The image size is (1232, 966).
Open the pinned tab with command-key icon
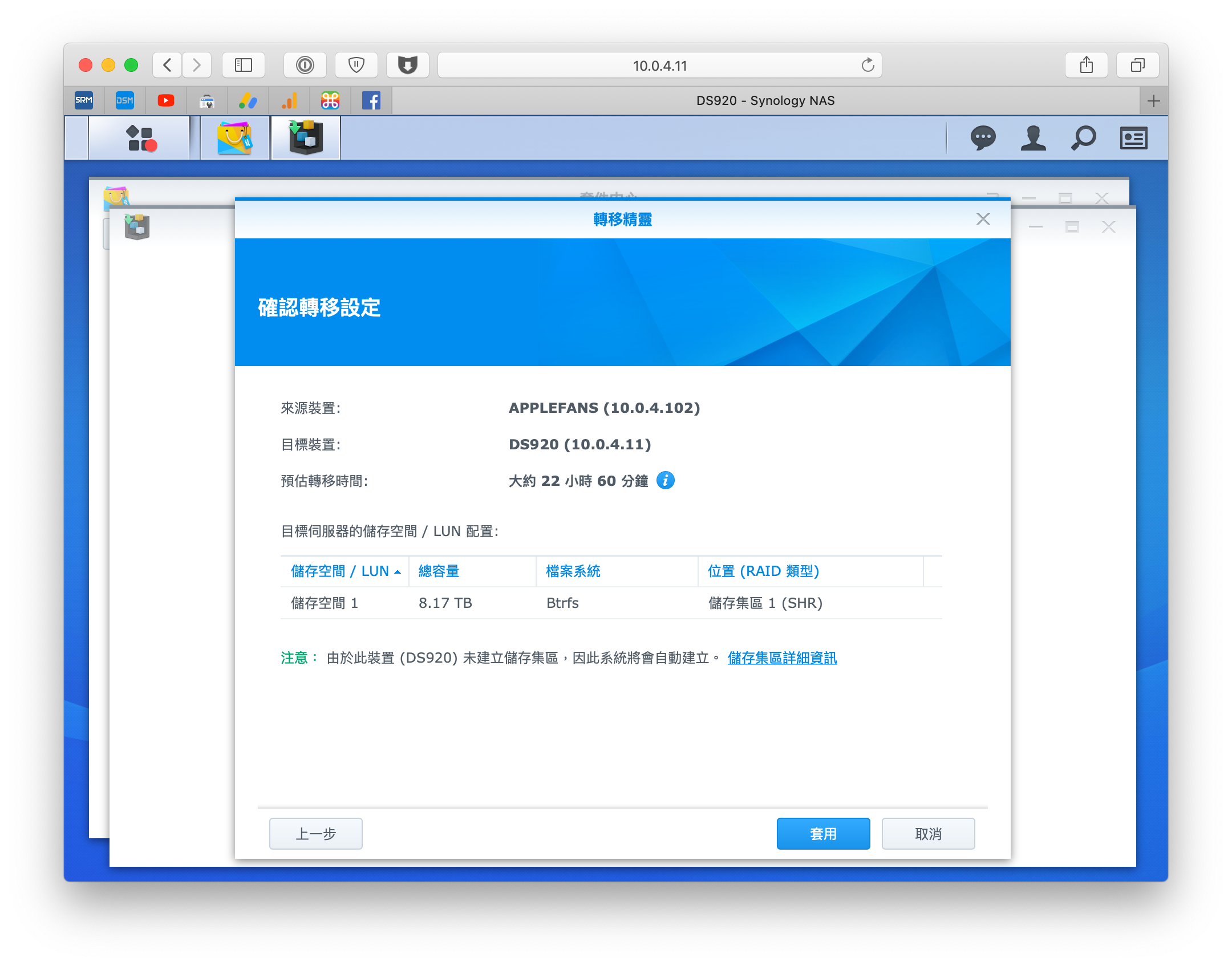click(x=330, y=101)
